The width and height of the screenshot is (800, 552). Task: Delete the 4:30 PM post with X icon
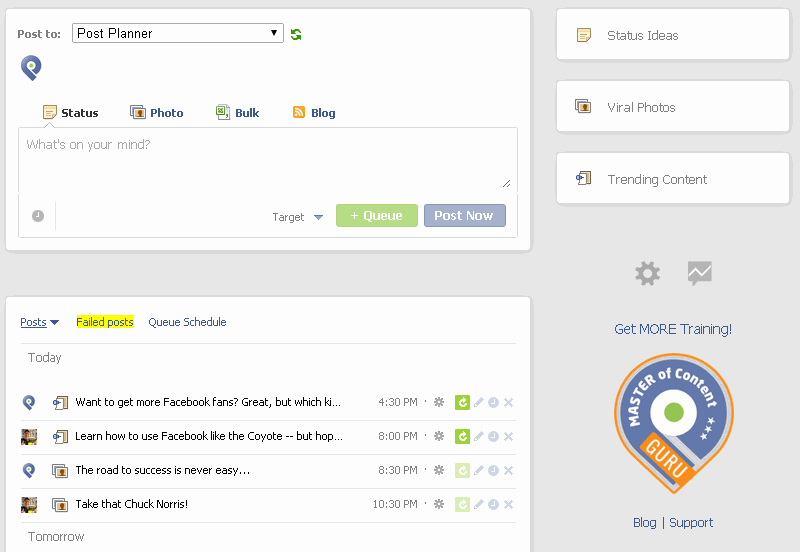(508, 402)
